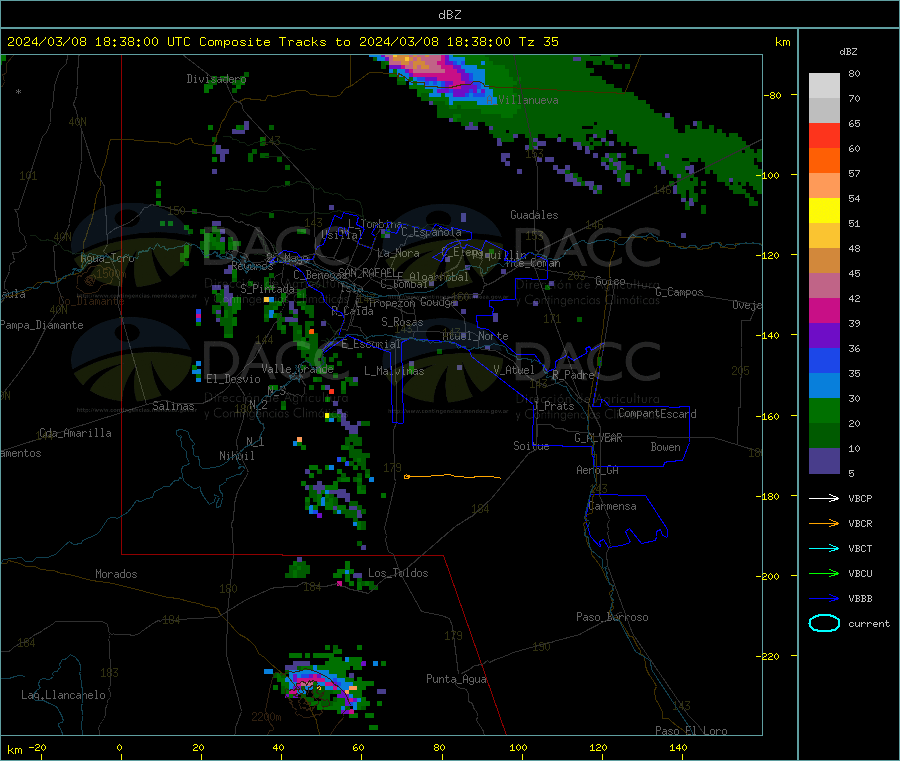The width and height of the screenshot is (900, 761).
Task: Click the 'Soitue' map label
Action: click(x=531, y=446)
